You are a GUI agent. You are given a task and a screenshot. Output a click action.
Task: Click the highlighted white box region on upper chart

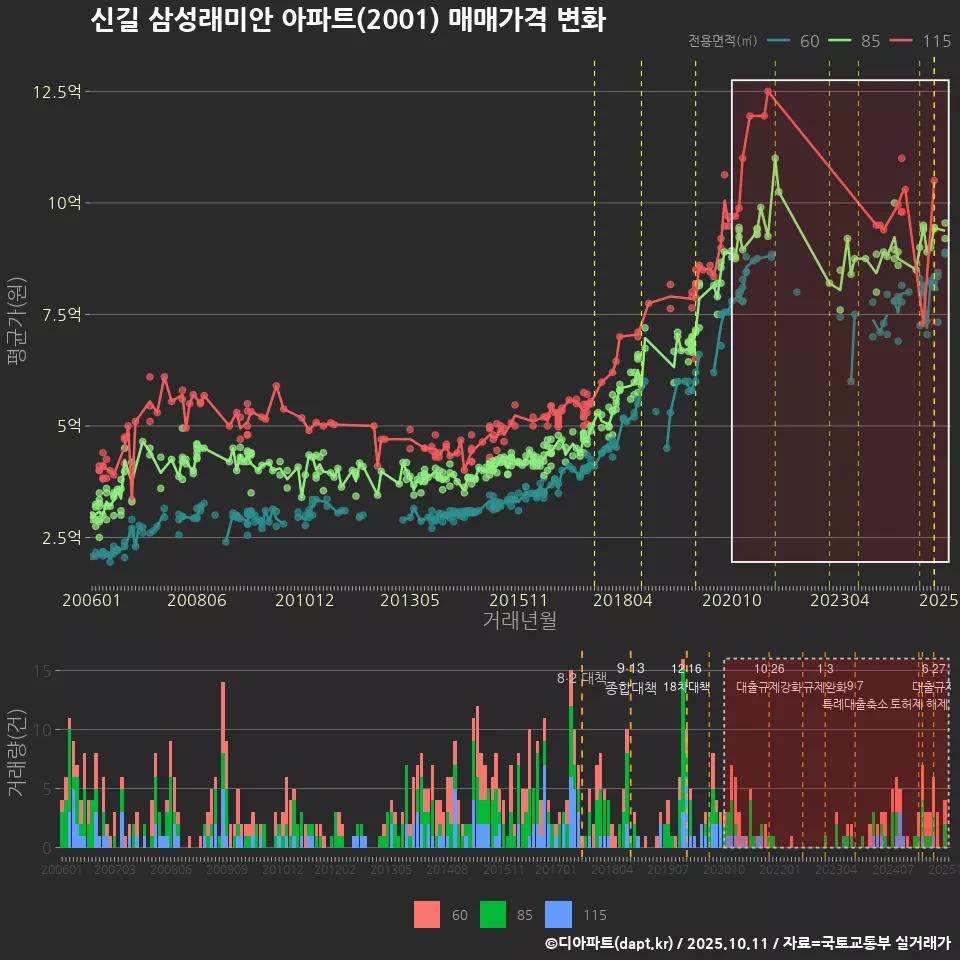coord(840,320)
